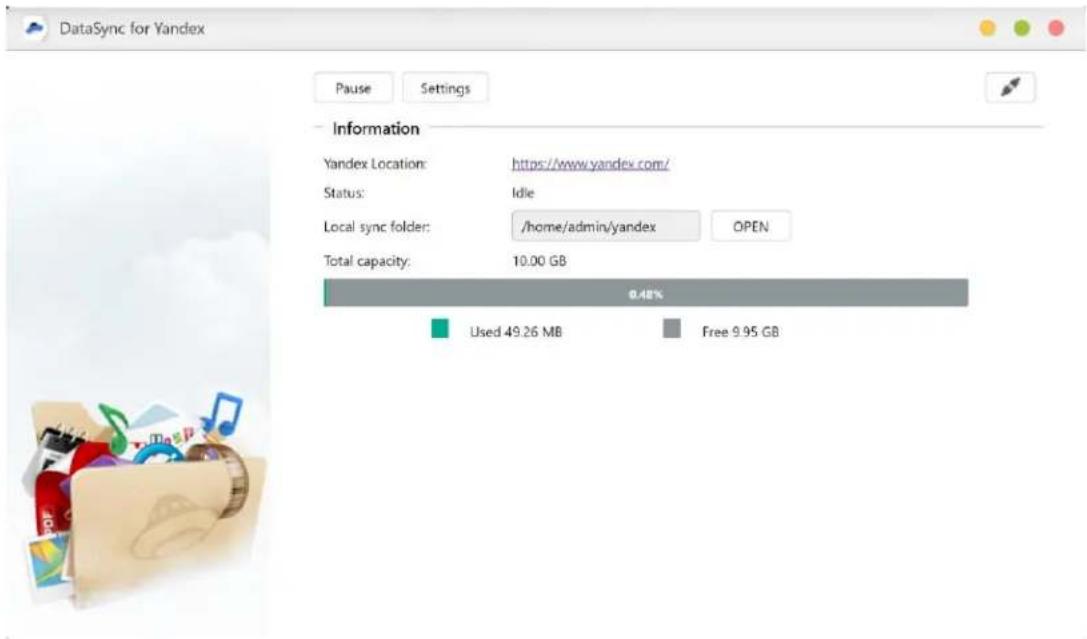Click the green Used legend swatch
1087x639 pixels.
[x=440, y=329]
